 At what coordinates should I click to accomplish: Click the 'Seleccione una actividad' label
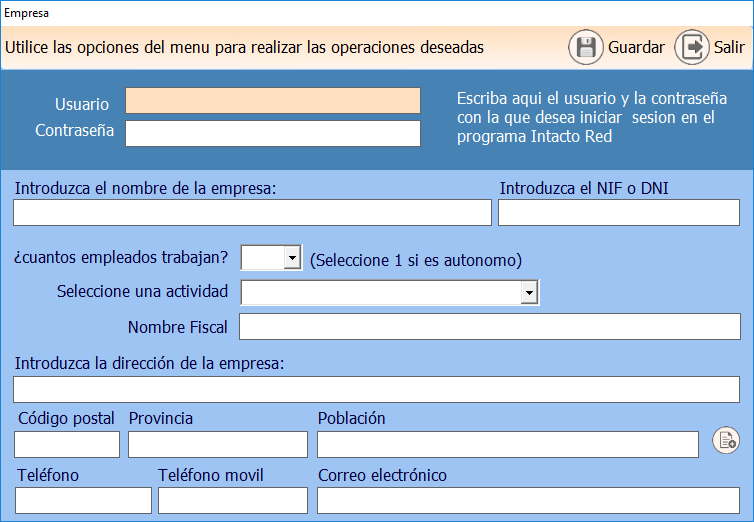pos(142,291)
